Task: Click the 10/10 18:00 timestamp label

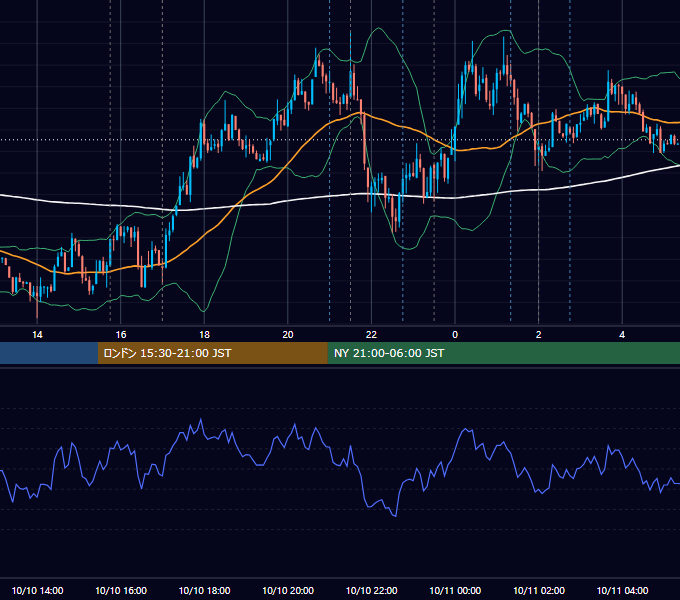Action: pos(204,590)
